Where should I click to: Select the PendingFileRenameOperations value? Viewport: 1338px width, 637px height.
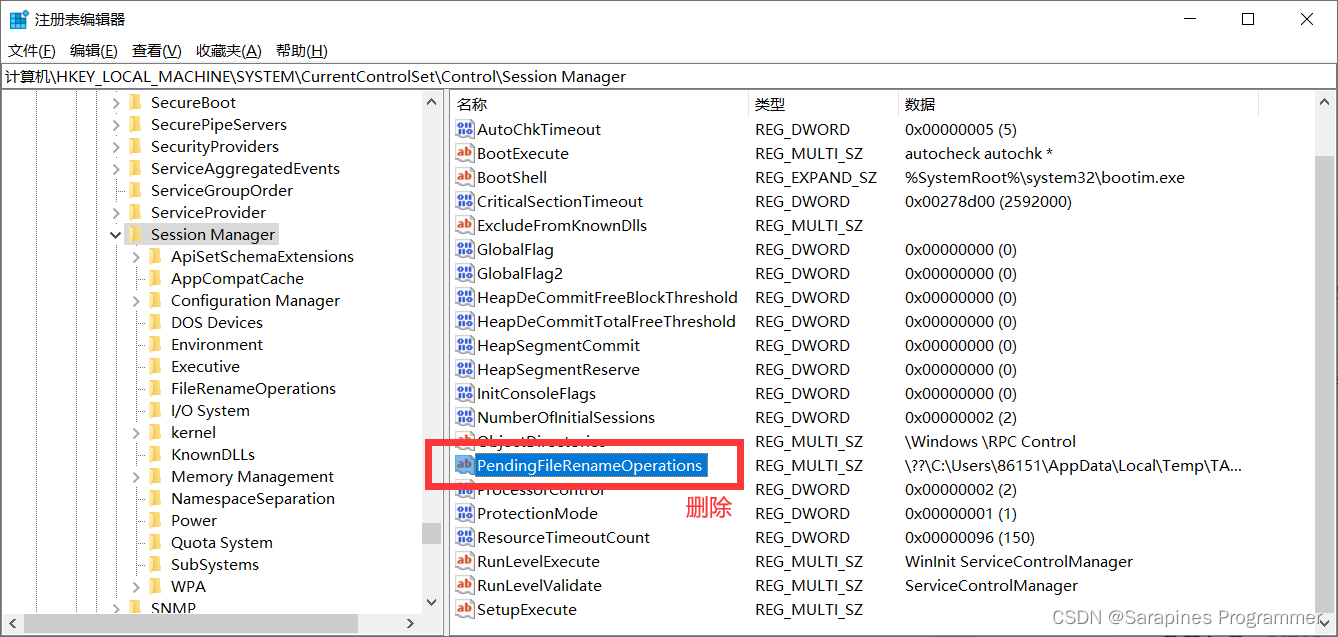pyautogui.click(x=590, y=465)
